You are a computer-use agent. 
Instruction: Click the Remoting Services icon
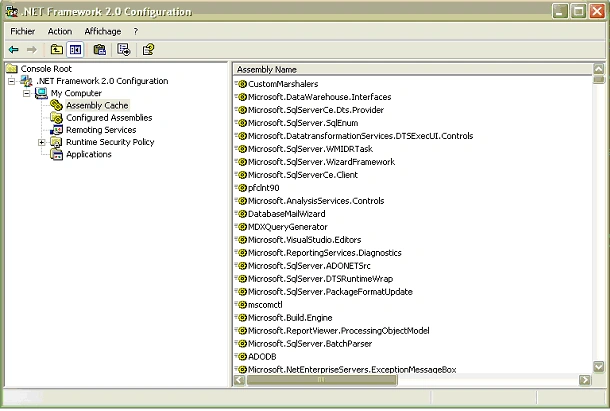(x=56, y=130)
